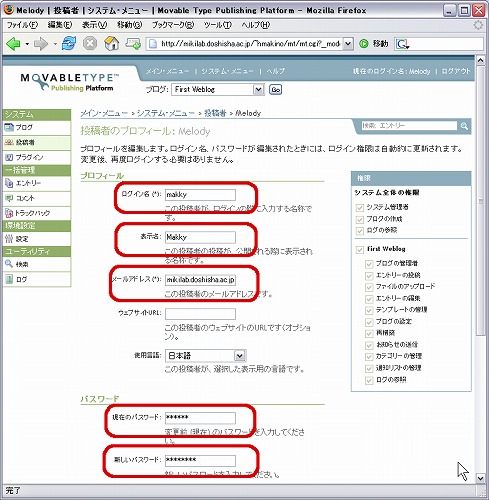Click the browser Back arrow icon
The width and height of the screenshot is (489, 500).
coord(14,44)
